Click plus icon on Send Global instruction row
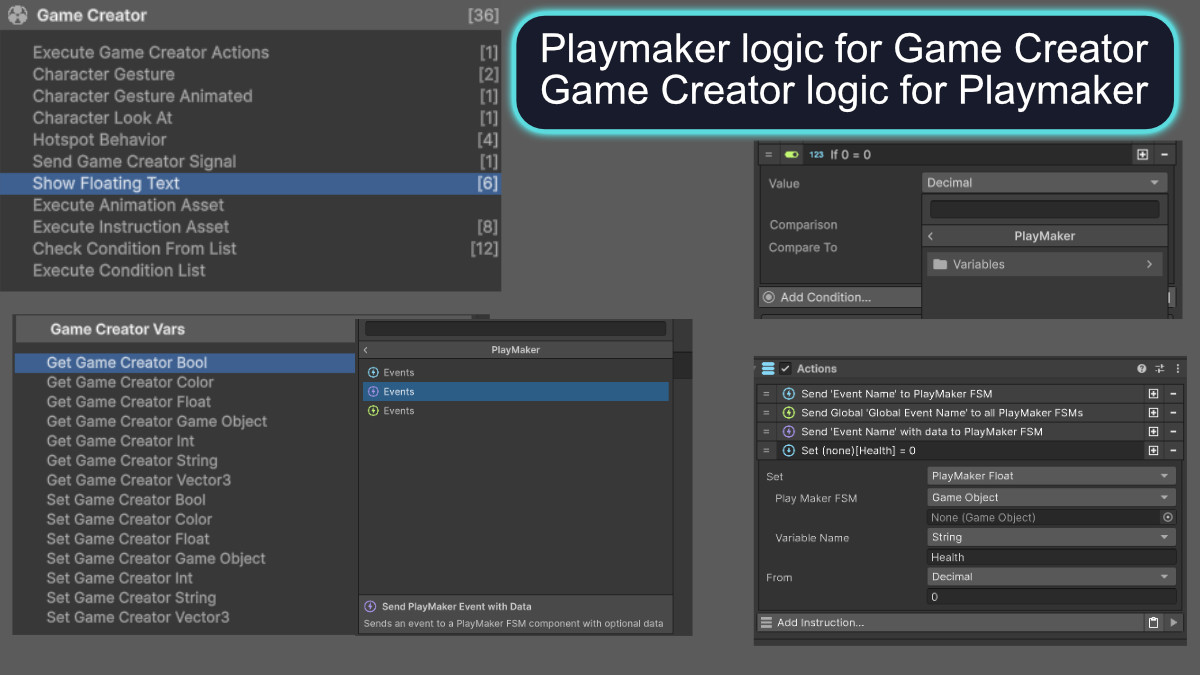This screenshot has width=1200, height=675. [1153, 413]
